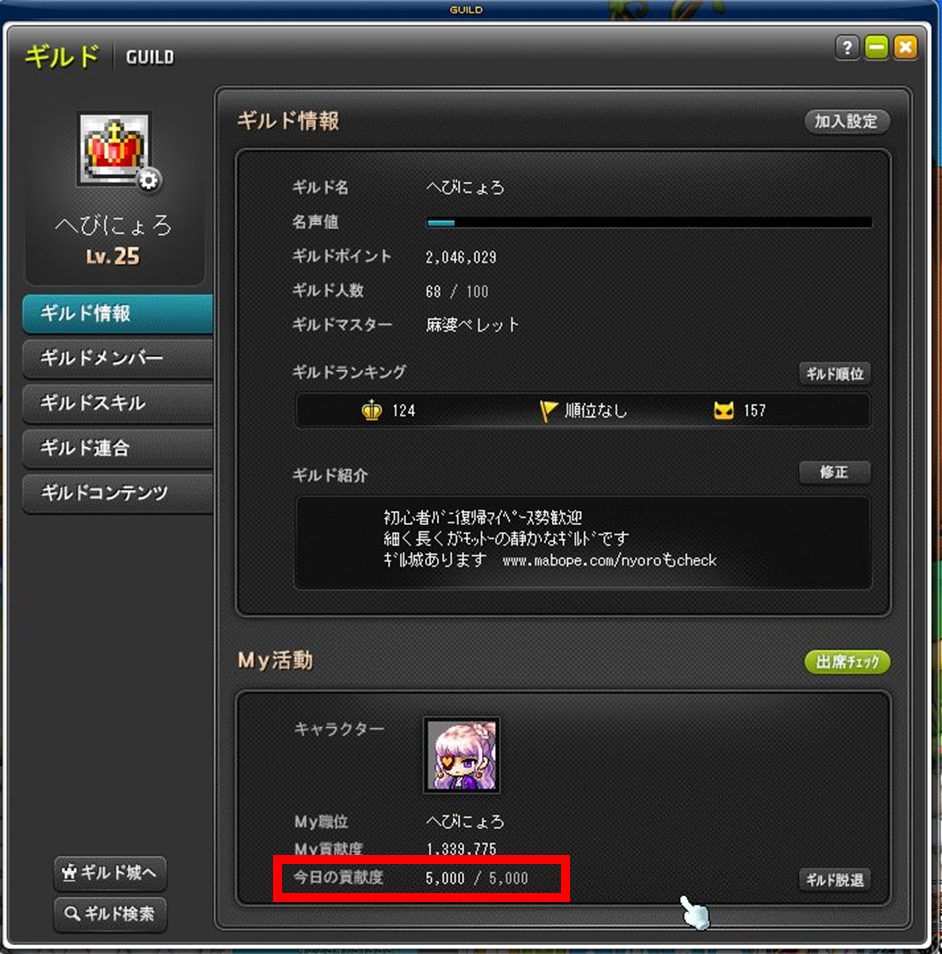Click the yellow cat-face ranking icon

click(723, 411)
